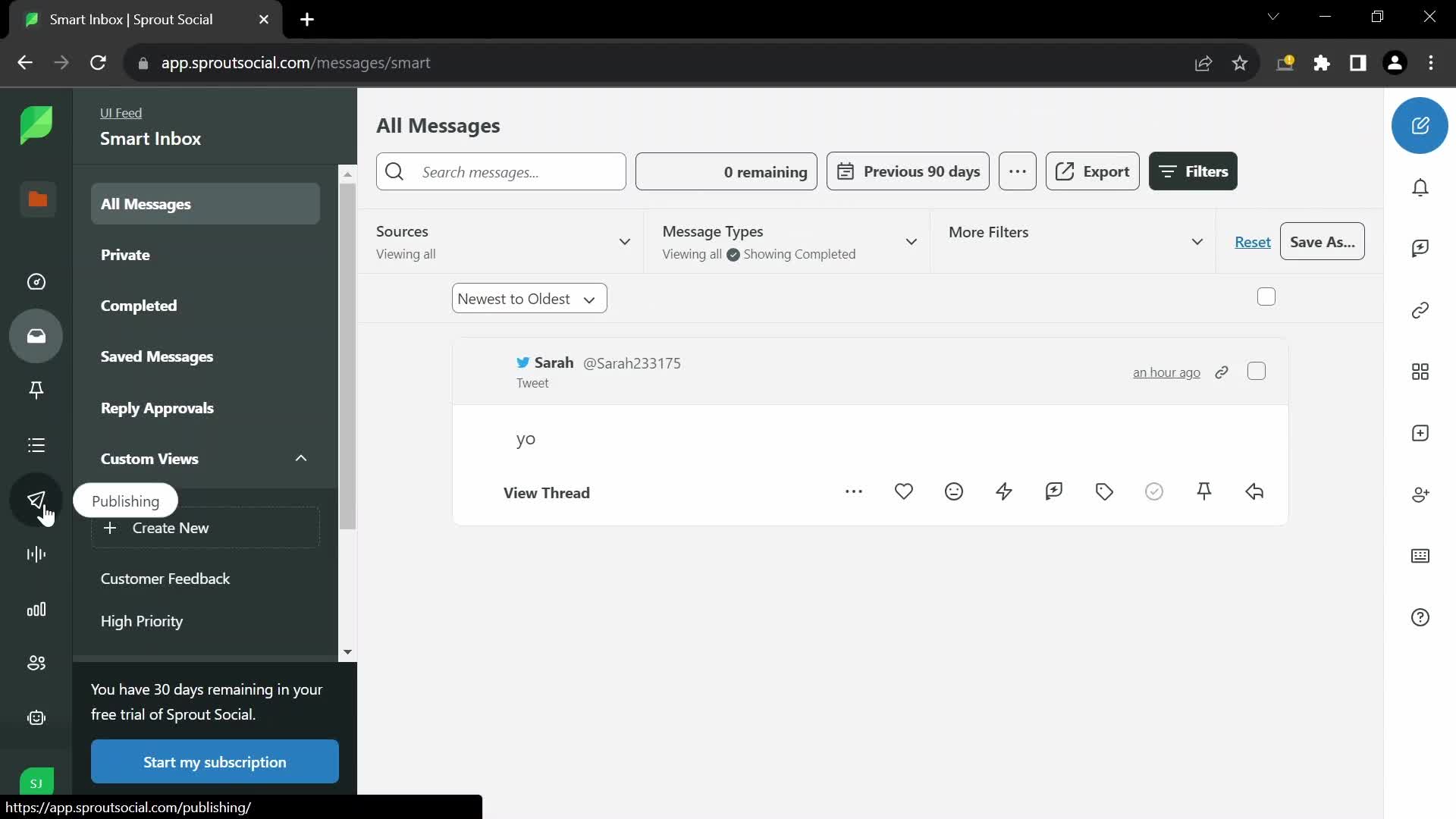Click the Export button
The image size is (1456, 819).
tap(1092, 171)
